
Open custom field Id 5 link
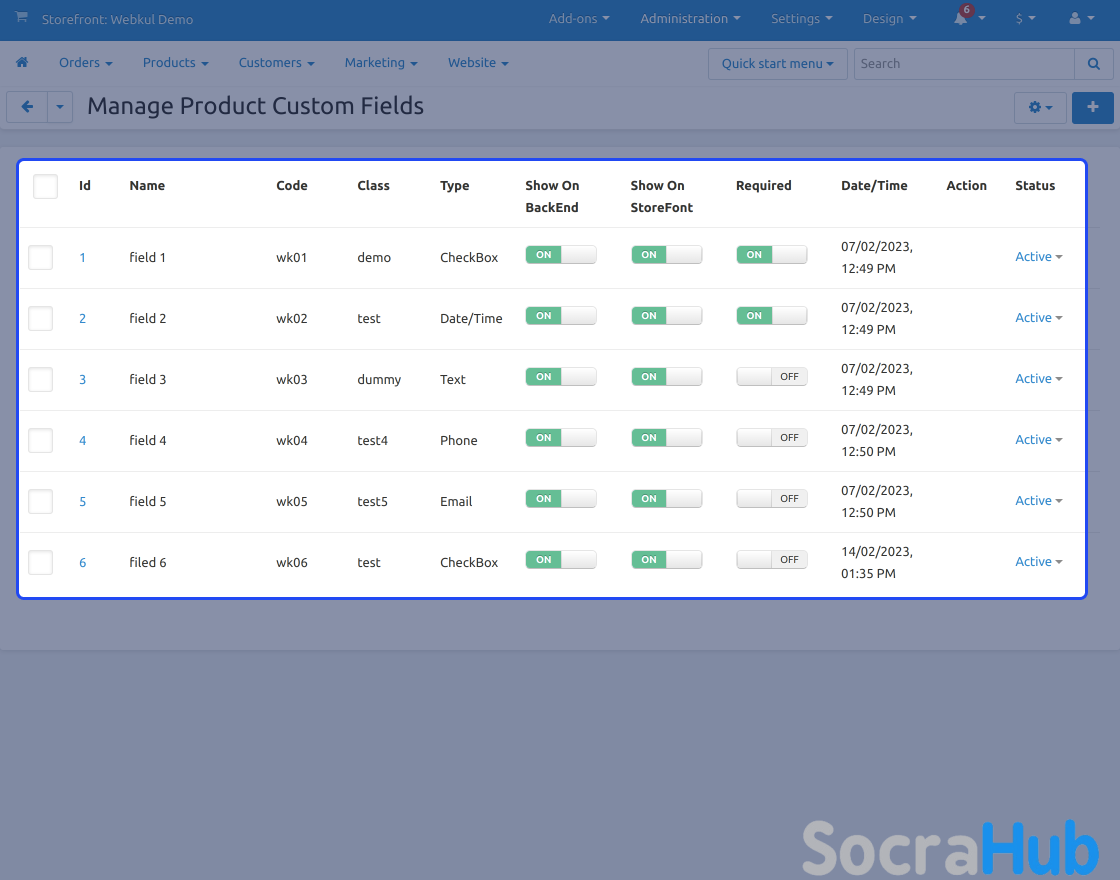coord(83,501)
